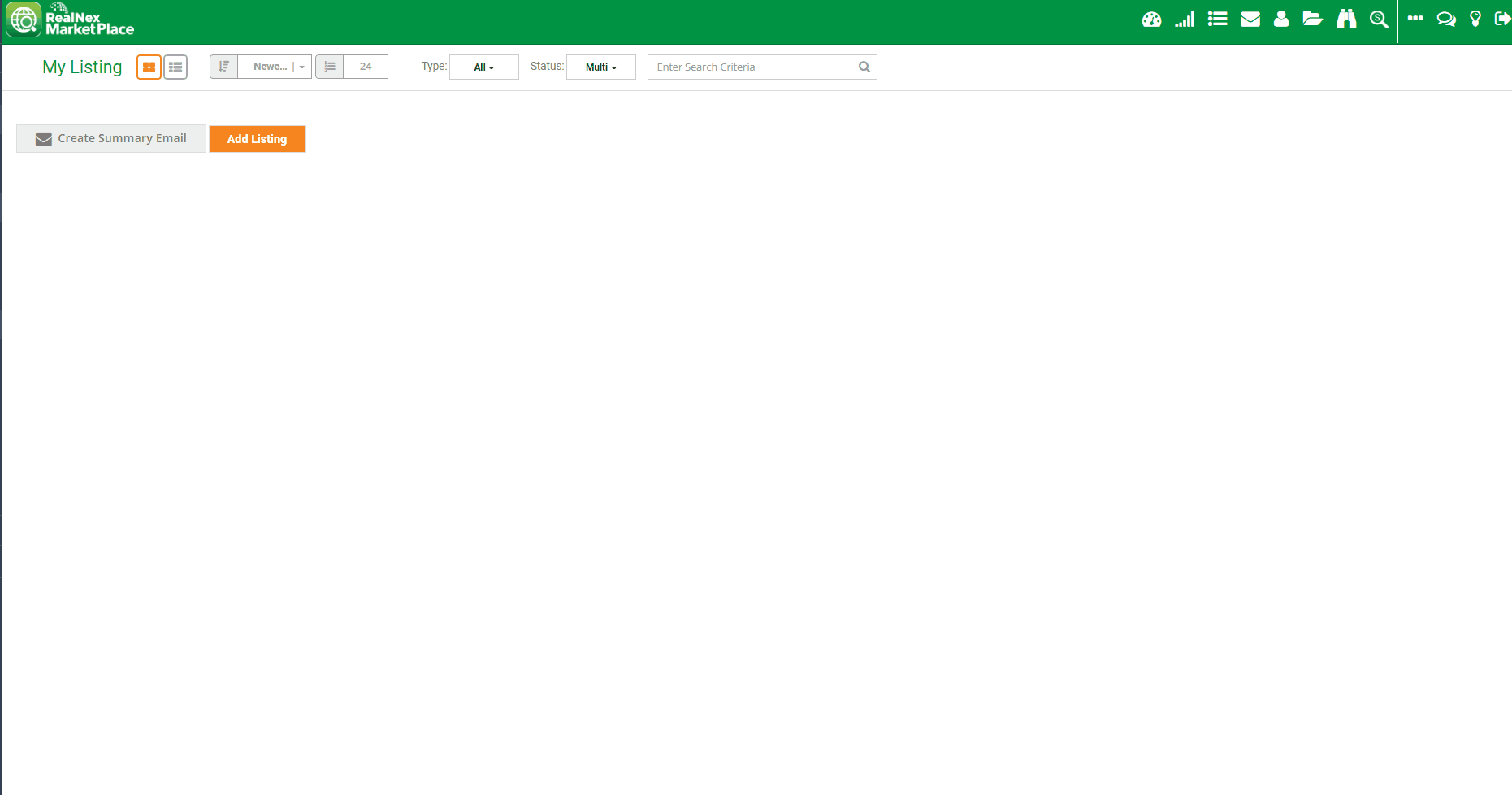The width and height of the screenshot is (1512, 795).
Task: Click the binoculars search icon
Action: tap(1346, 19)
